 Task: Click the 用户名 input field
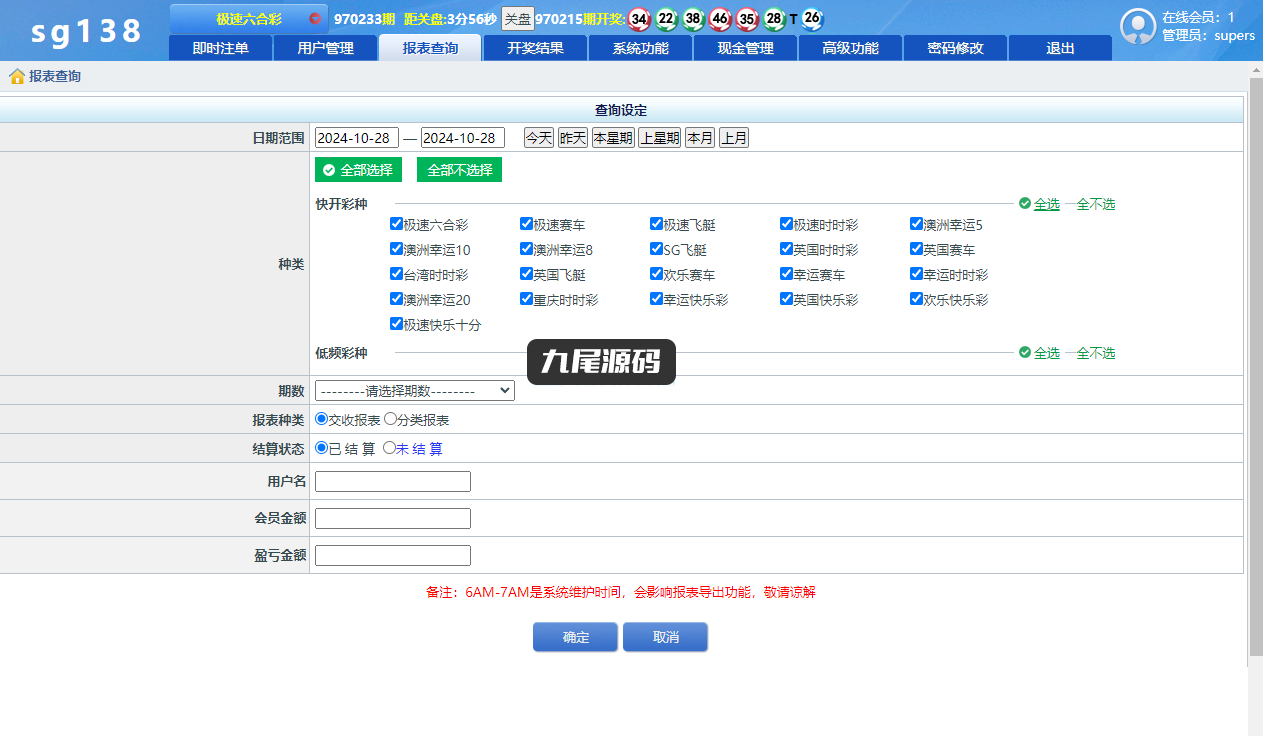pos(393,481)
